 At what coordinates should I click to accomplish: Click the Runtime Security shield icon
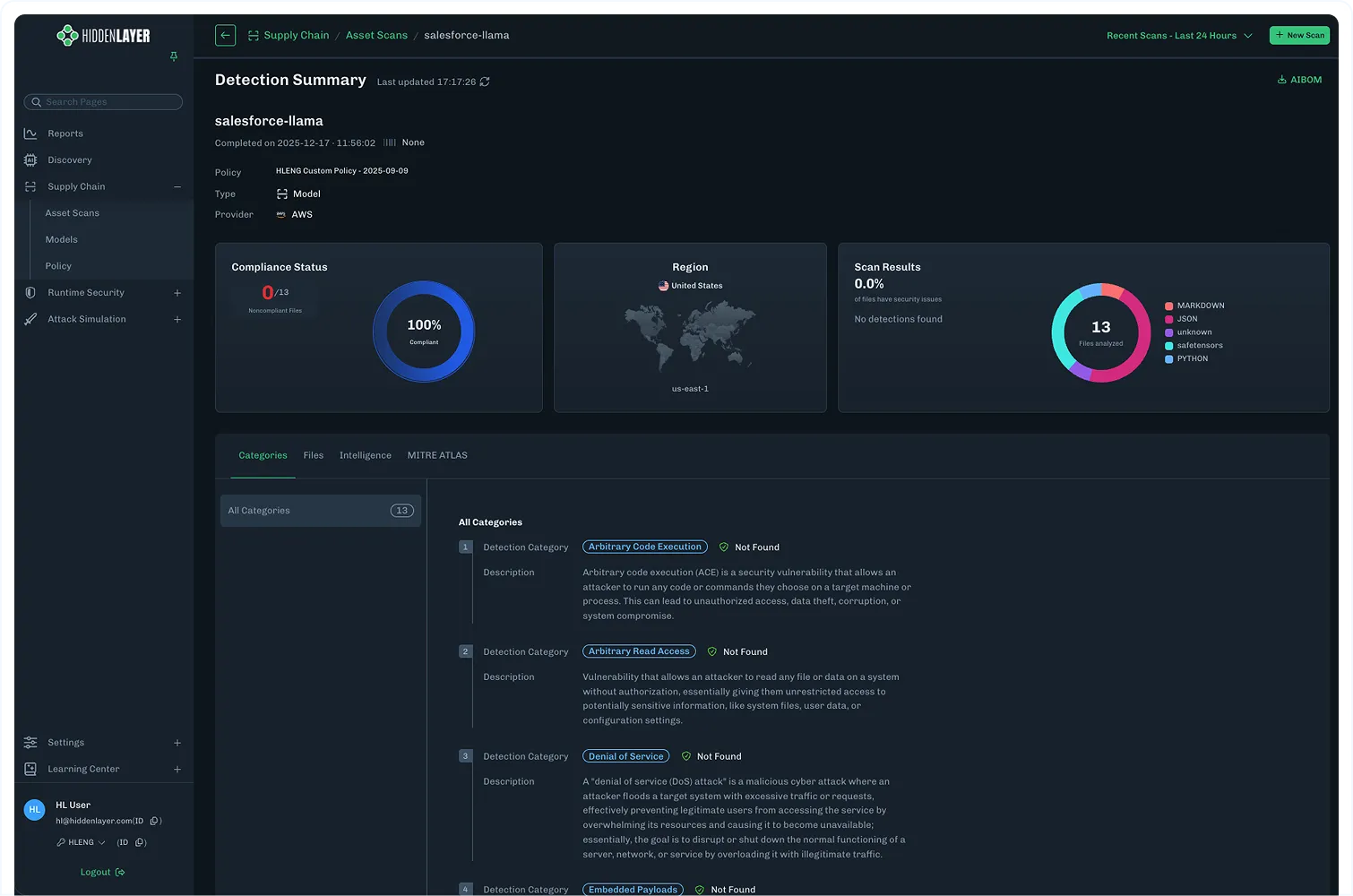click(30, 293)
